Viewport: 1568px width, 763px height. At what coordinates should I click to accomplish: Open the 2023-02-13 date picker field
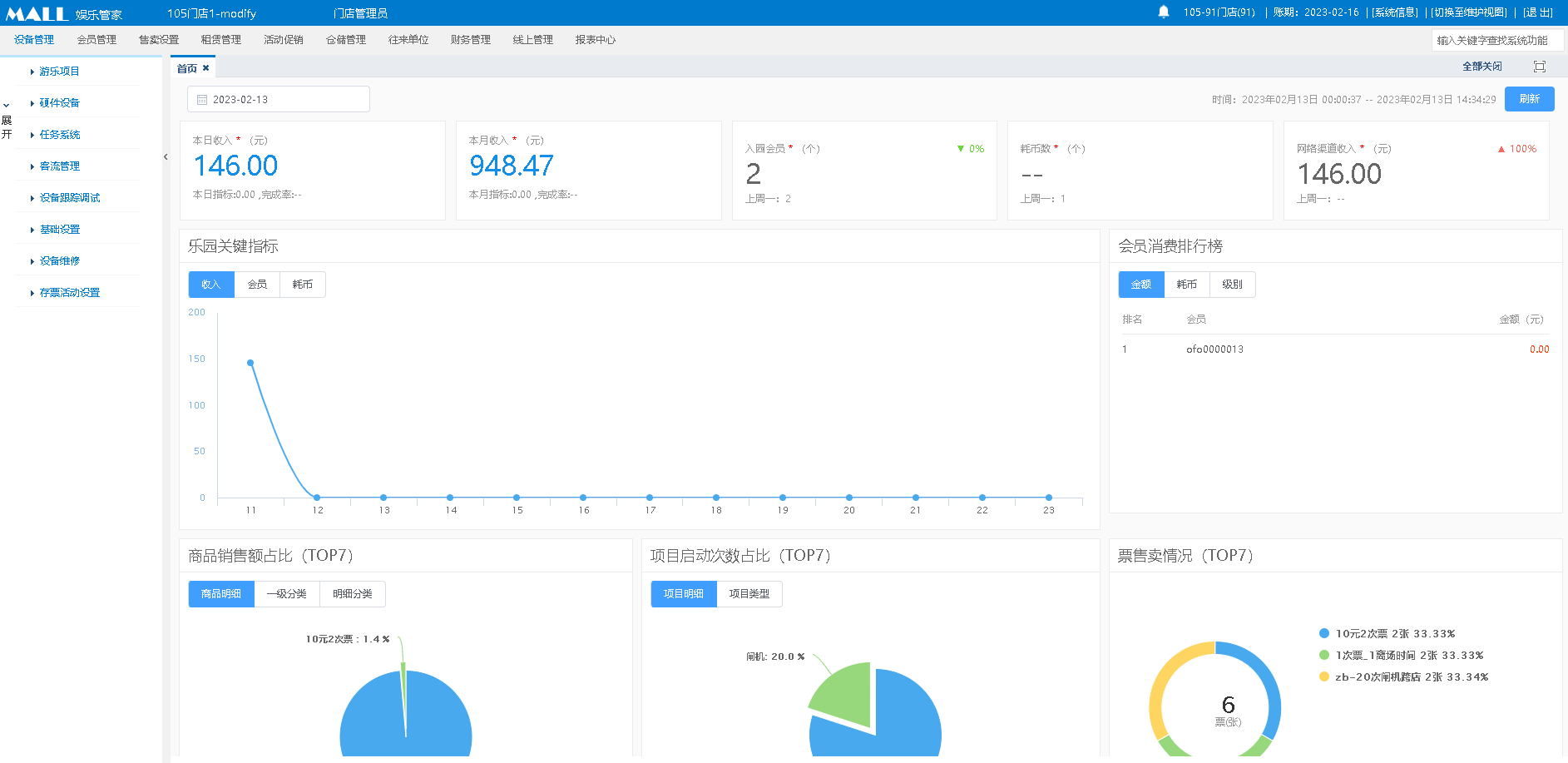(279, 99)
